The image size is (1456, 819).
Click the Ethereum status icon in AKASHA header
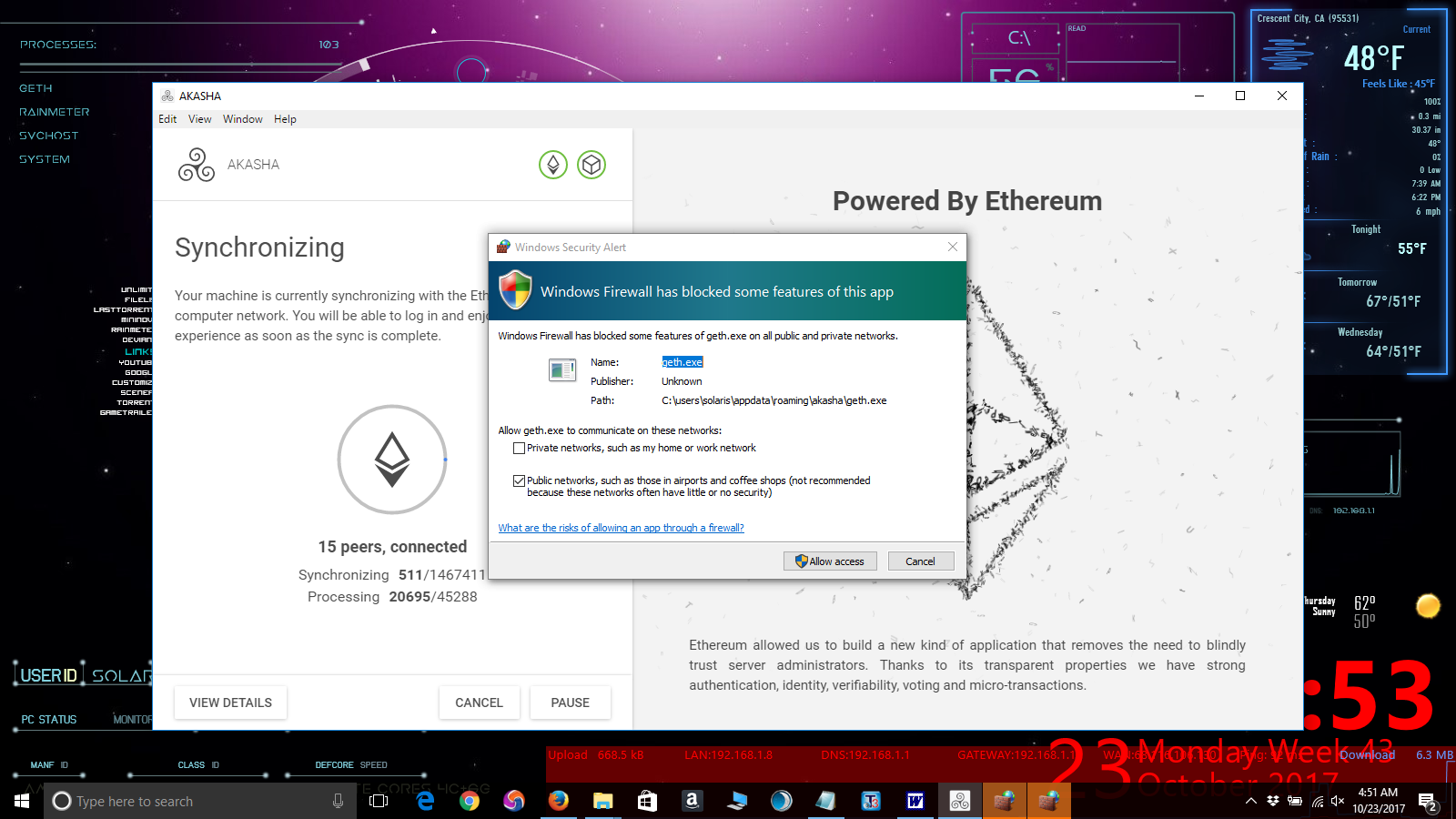click(553, 165)
